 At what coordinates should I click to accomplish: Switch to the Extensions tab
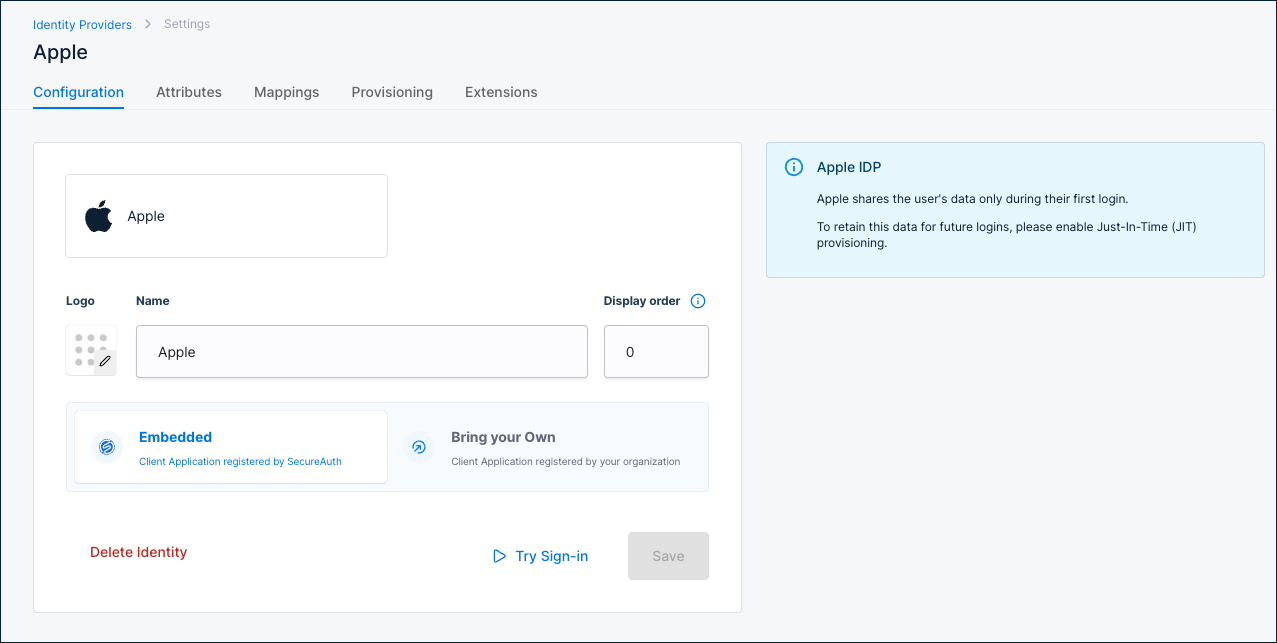pos(501,92)
